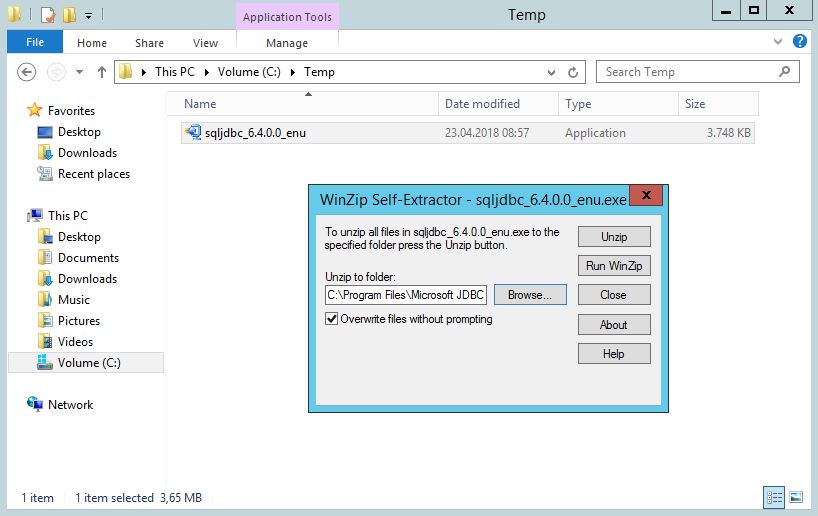Click Temp in the address path
The image size is (818, 516).
pyautogui.click(x=319, y=72)
